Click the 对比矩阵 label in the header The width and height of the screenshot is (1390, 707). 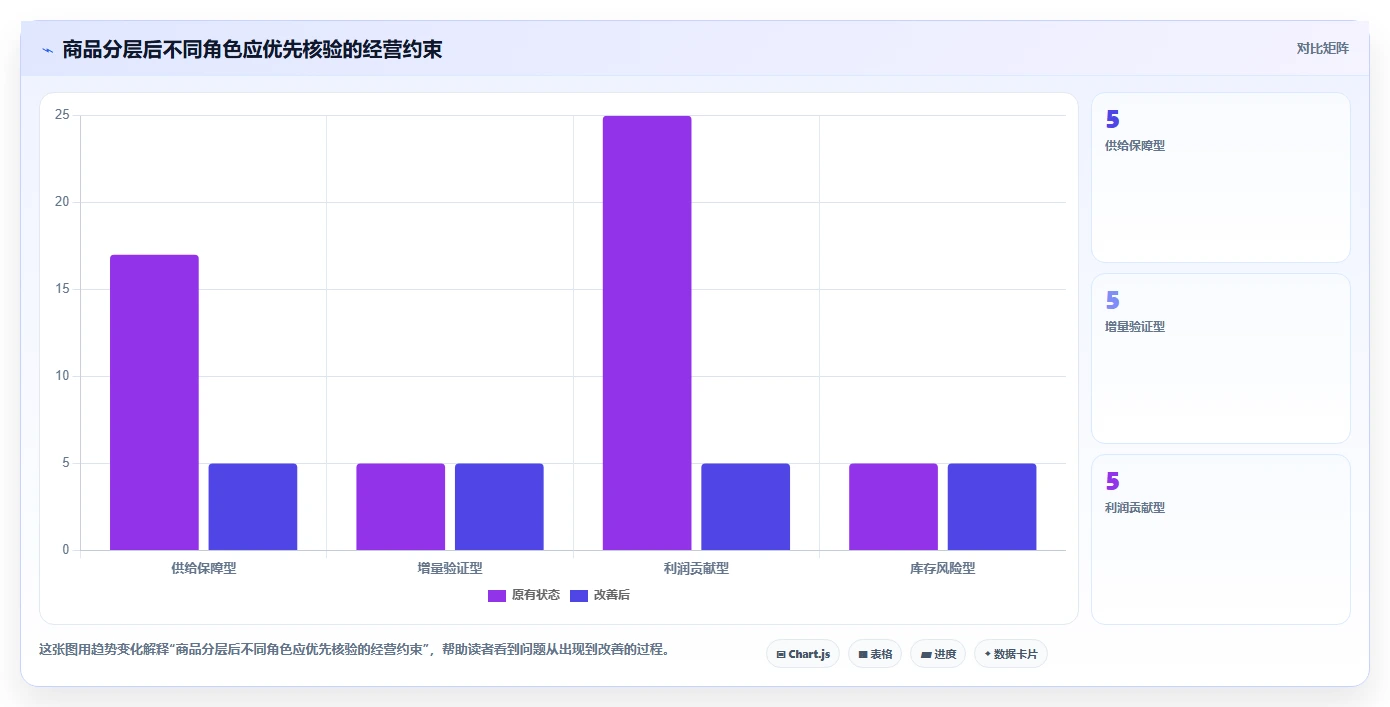[x=1322, y=48]
